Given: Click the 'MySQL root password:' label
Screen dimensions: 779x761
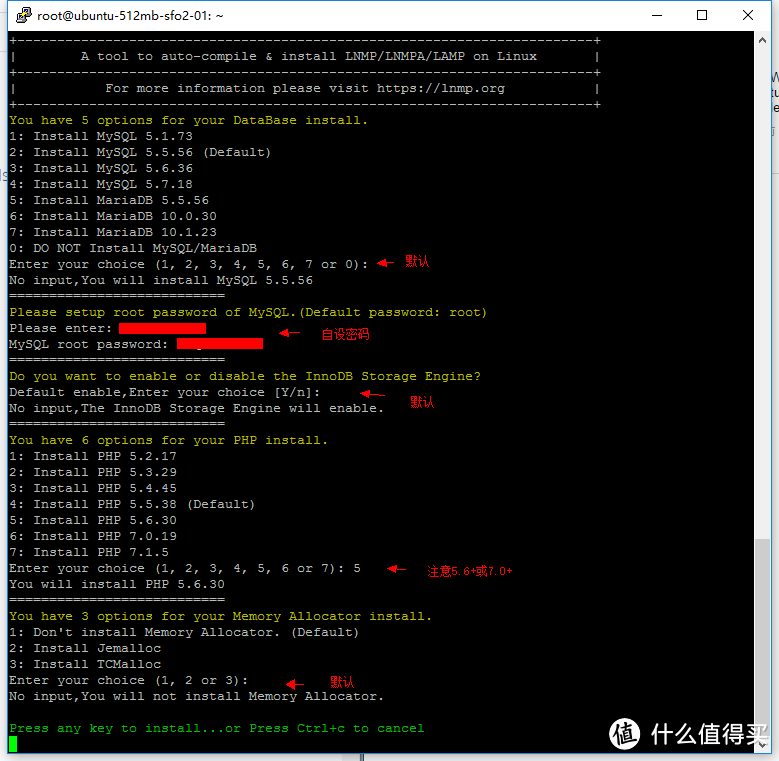Looking at the screenshot, I should click(x=88, y=344).
